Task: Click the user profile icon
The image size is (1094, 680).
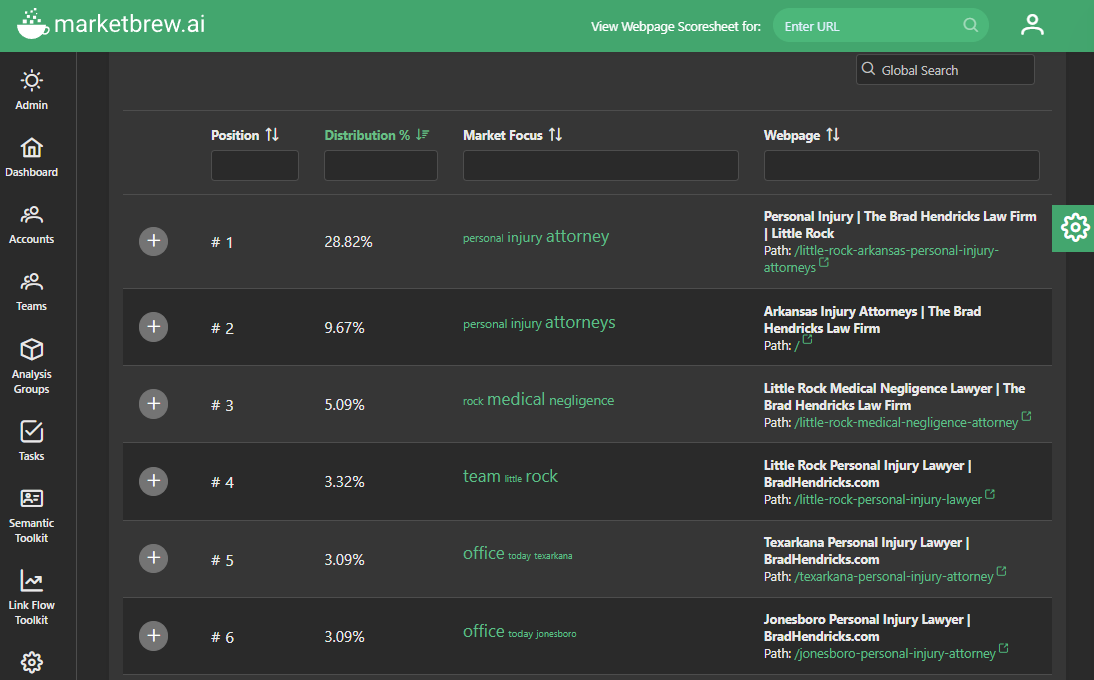Action: [1032, 25]
